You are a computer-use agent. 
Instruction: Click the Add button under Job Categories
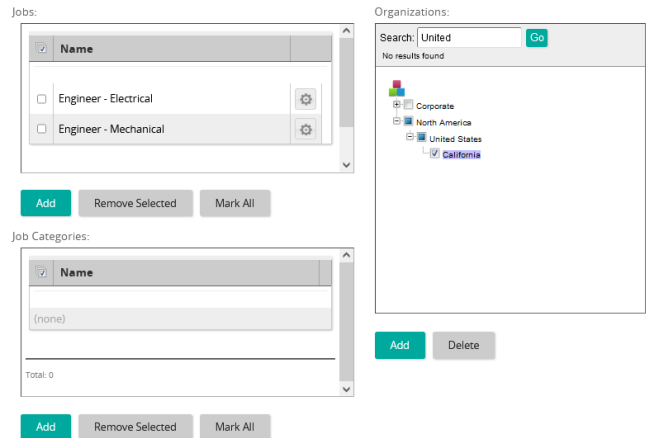[x=46, y=426]
